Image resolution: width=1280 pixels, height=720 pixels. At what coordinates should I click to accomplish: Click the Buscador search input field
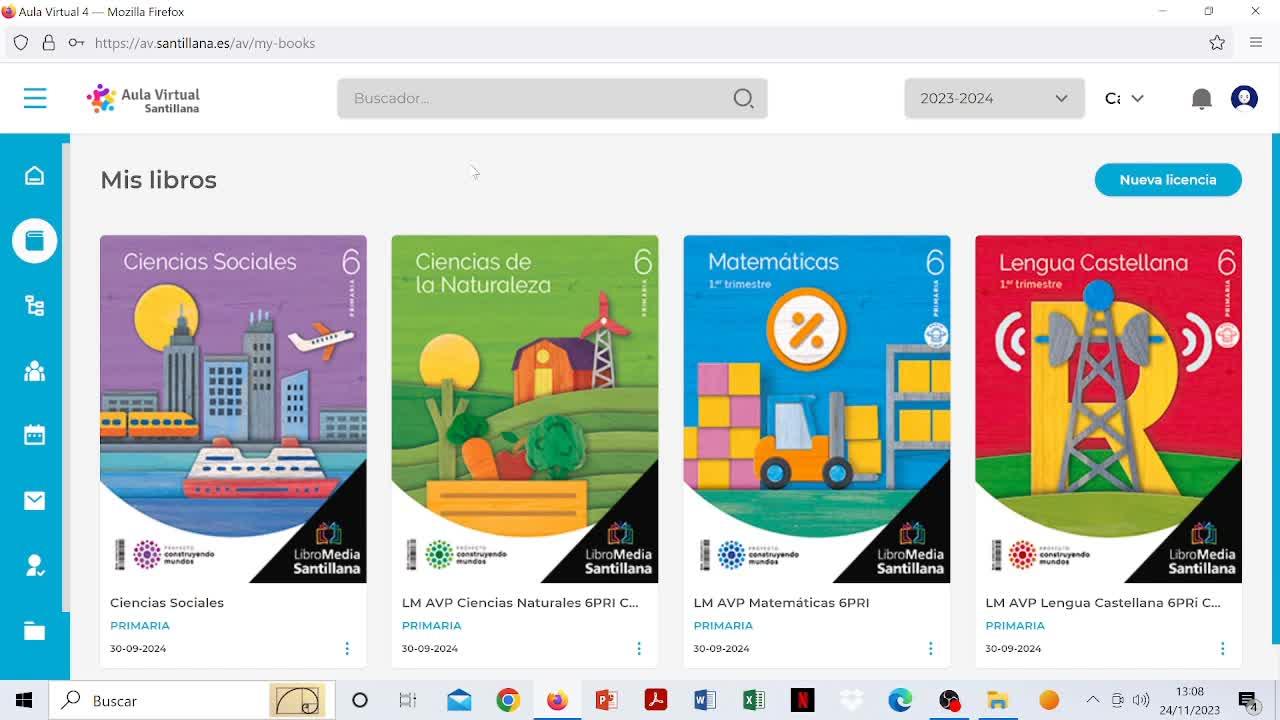(552, 98)
